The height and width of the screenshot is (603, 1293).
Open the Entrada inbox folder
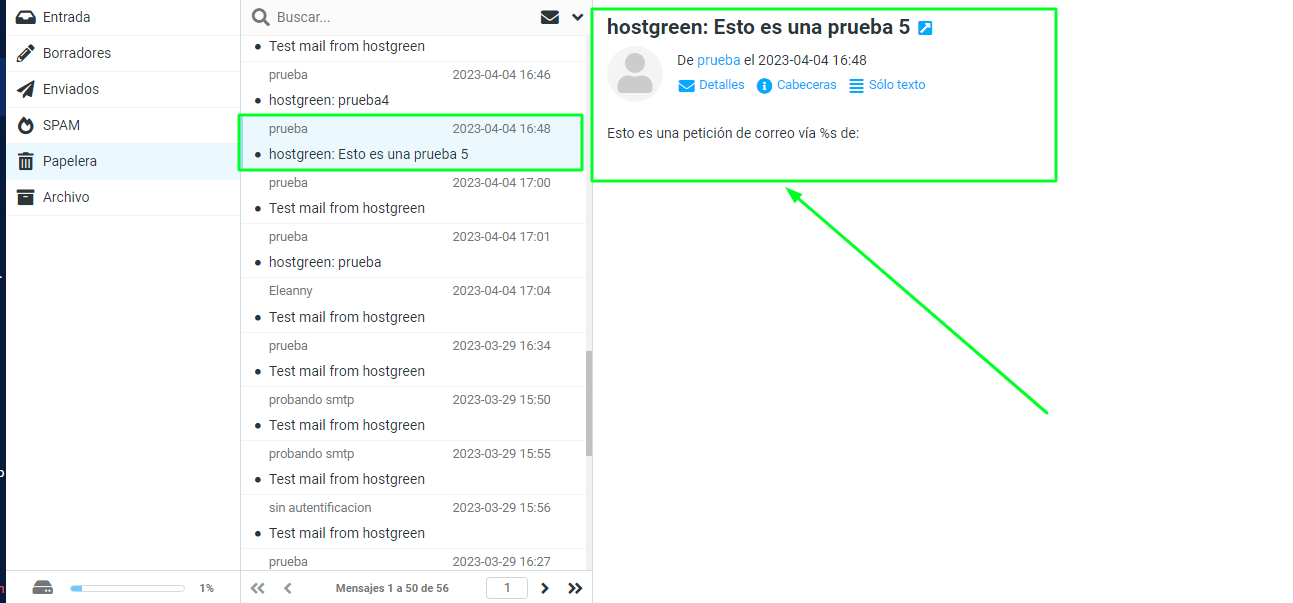[x=66, y=17]
